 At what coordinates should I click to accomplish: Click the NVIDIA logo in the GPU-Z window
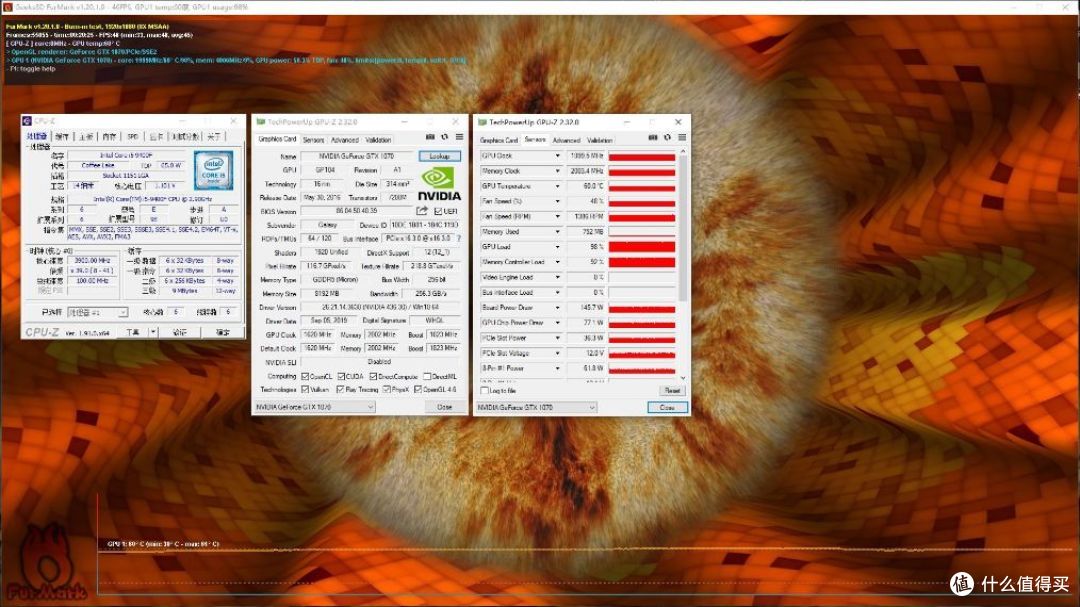point(439,184)
